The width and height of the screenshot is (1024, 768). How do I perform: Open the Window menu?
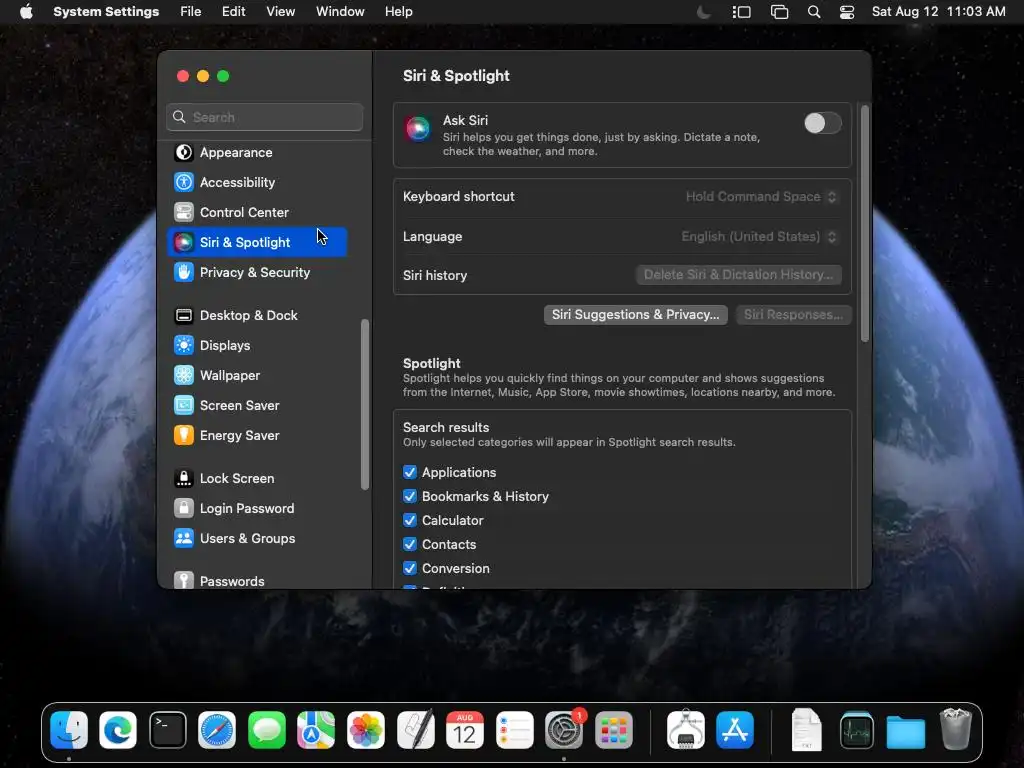pyautogui.click(x=340, y=12)
